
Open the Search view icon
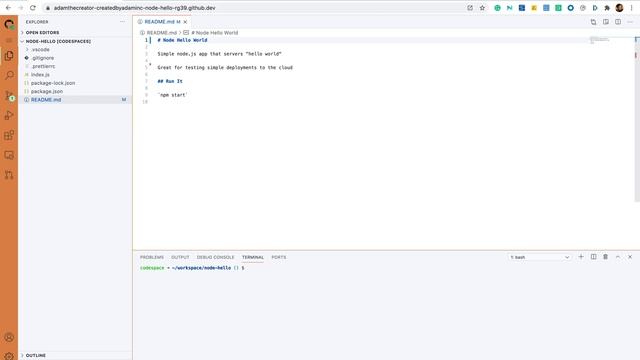pyautogui.click(x=9, y=75)
